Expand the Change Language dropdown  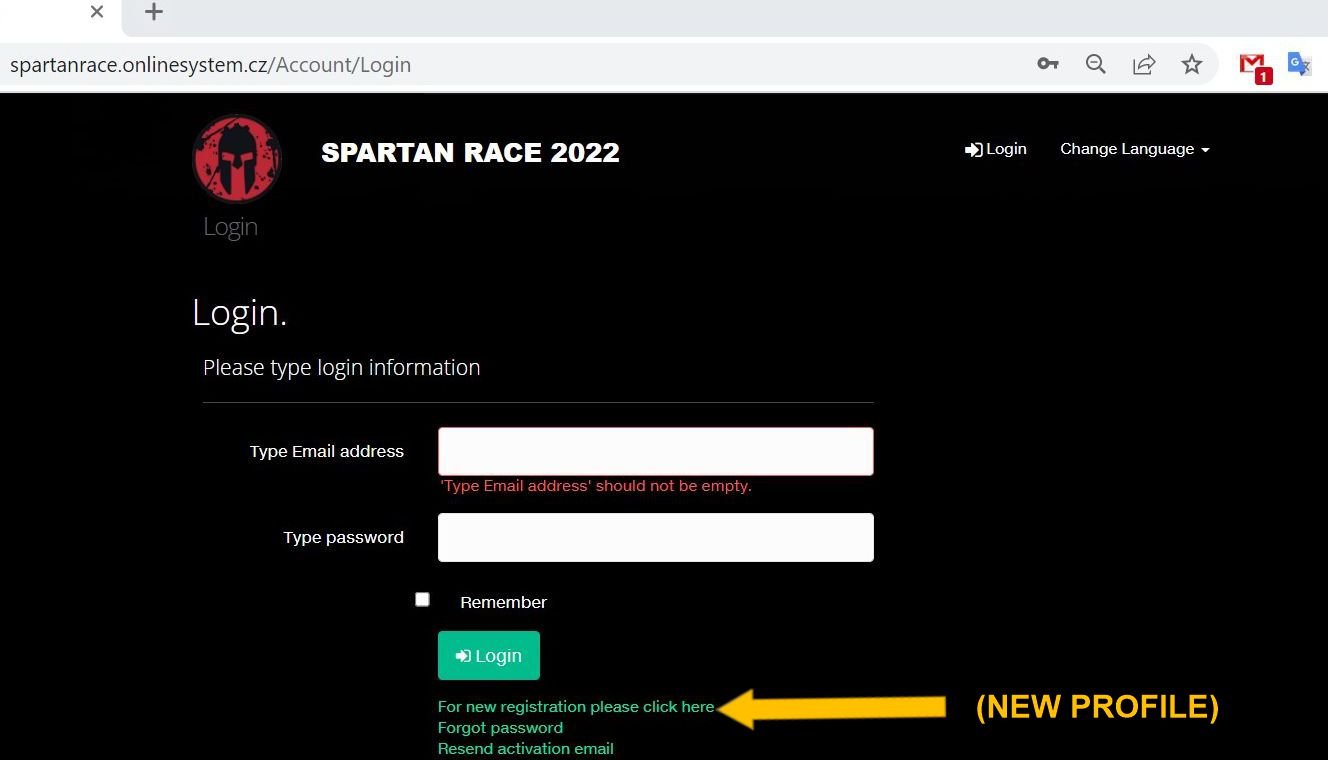click(1134, 149)
